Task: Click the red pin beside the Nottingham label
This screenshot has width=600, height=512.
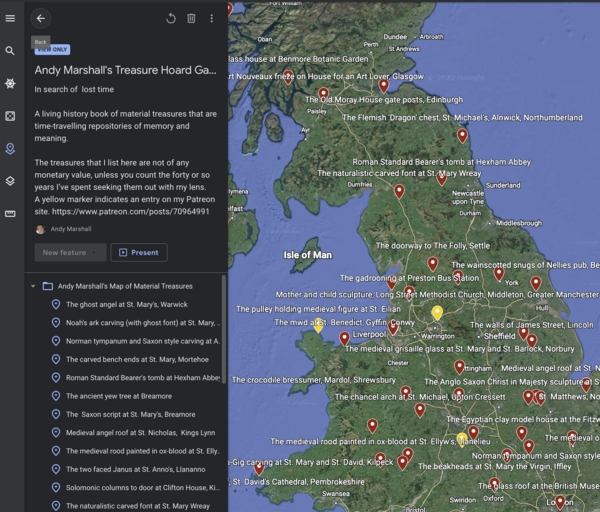Action: point(459,367)
